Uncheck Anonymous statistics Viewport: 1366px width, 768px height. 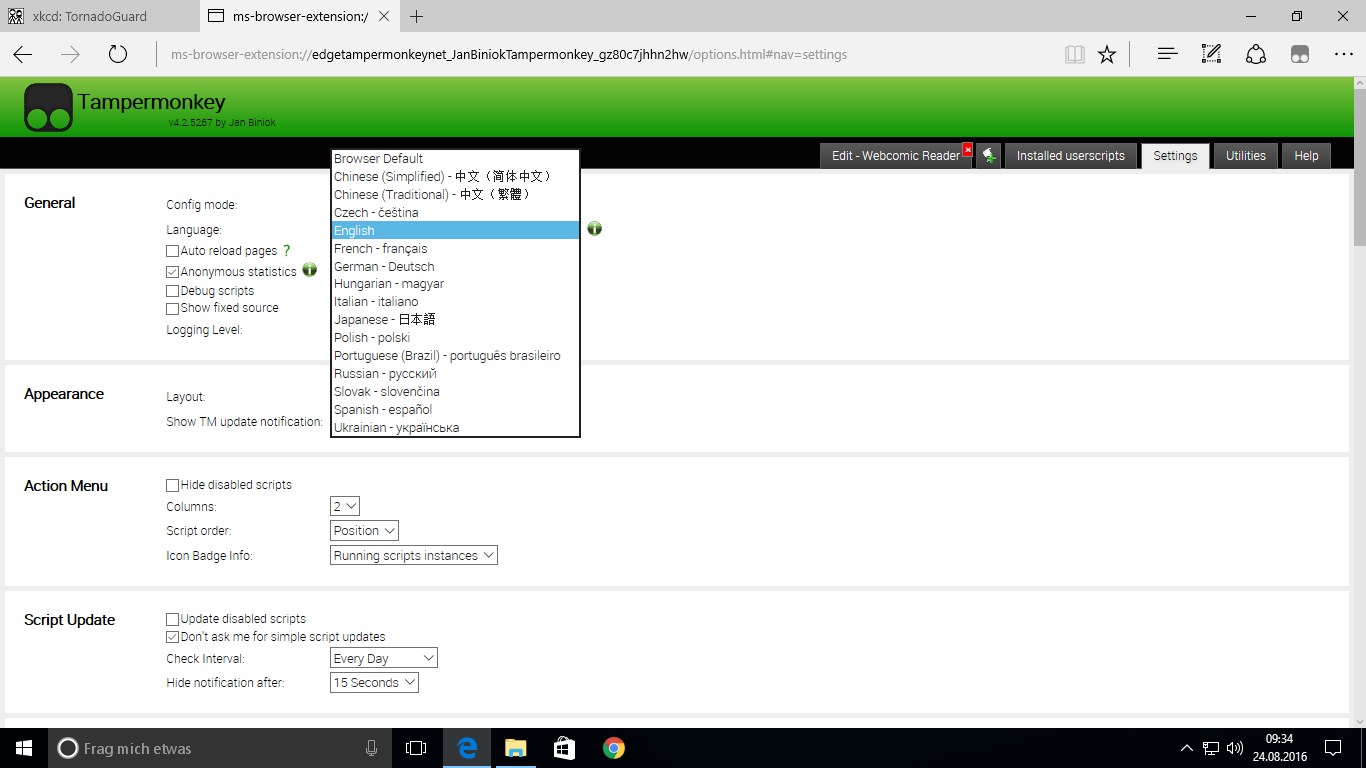172,271
